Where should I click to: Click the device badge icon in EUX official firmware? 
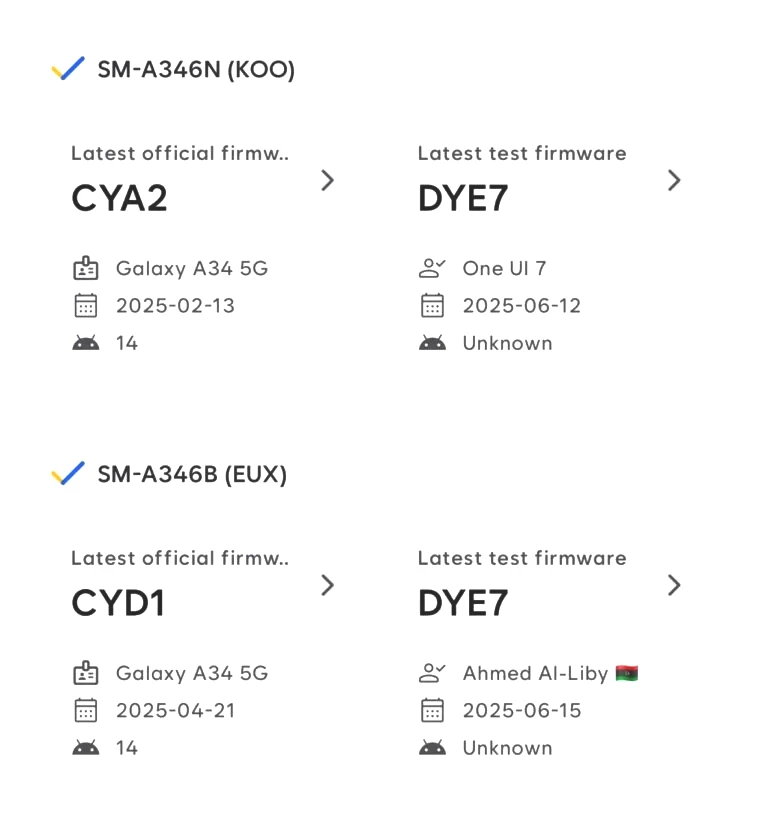(x=85, y=673)
